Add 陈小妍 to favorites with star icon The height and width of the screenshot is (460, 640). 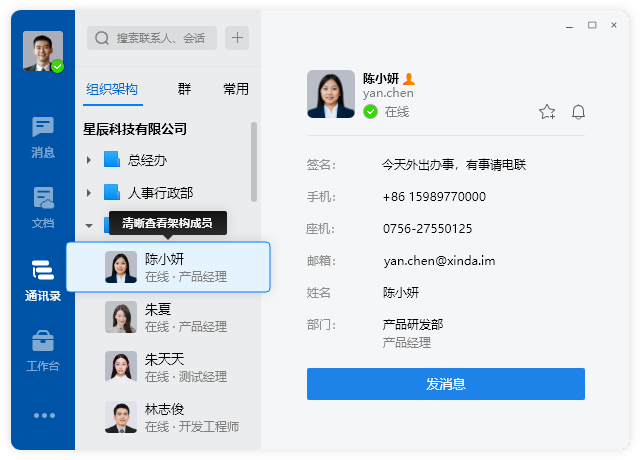(547, 112)
